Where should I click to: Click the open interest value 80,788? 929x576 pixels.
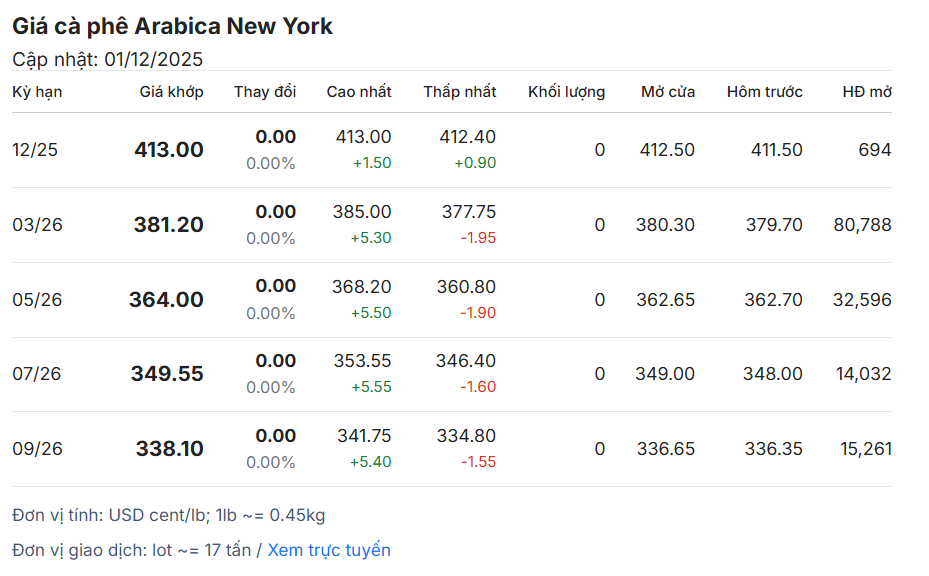click(x=862, y=225)
